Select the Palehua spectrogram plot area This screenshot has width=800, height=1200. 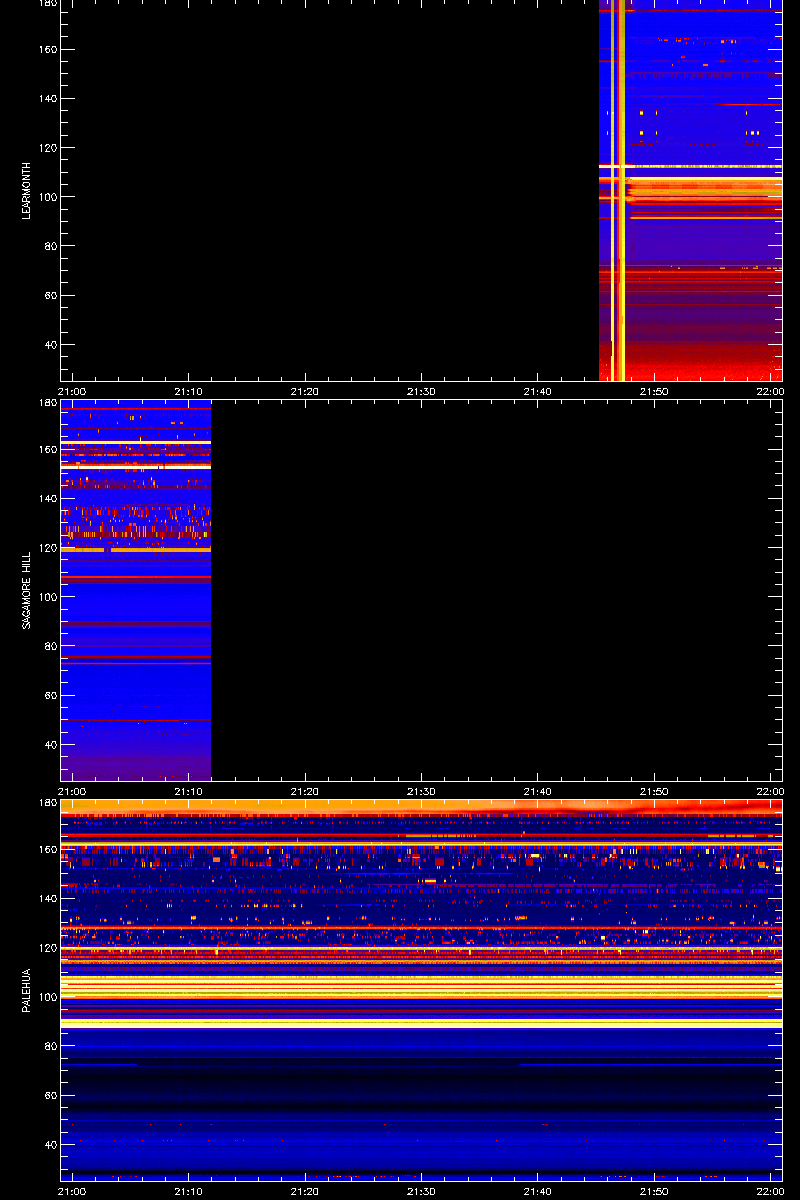[421, 990]
